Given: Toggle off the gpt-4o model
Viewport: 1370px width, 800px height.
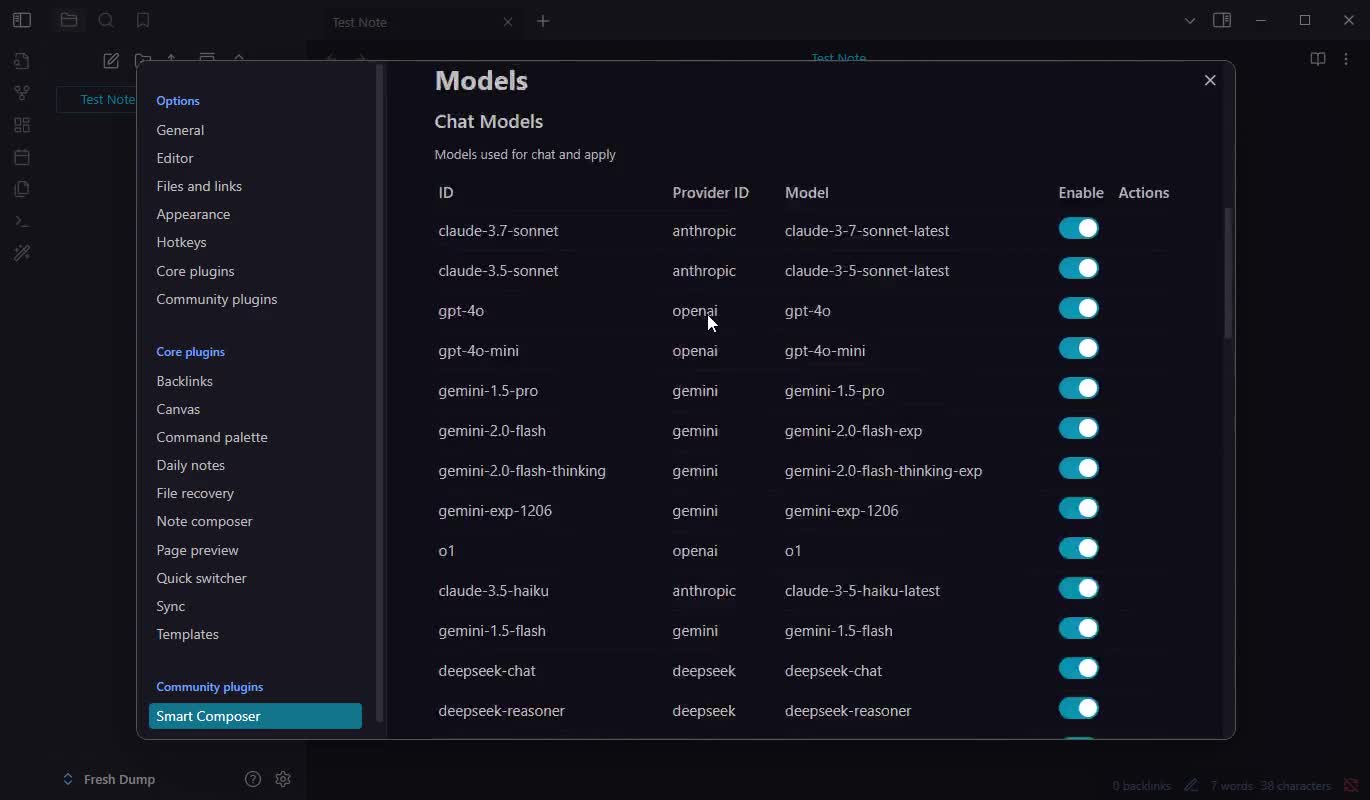Looking at the screenshot, I should (x=1078, y=308).
